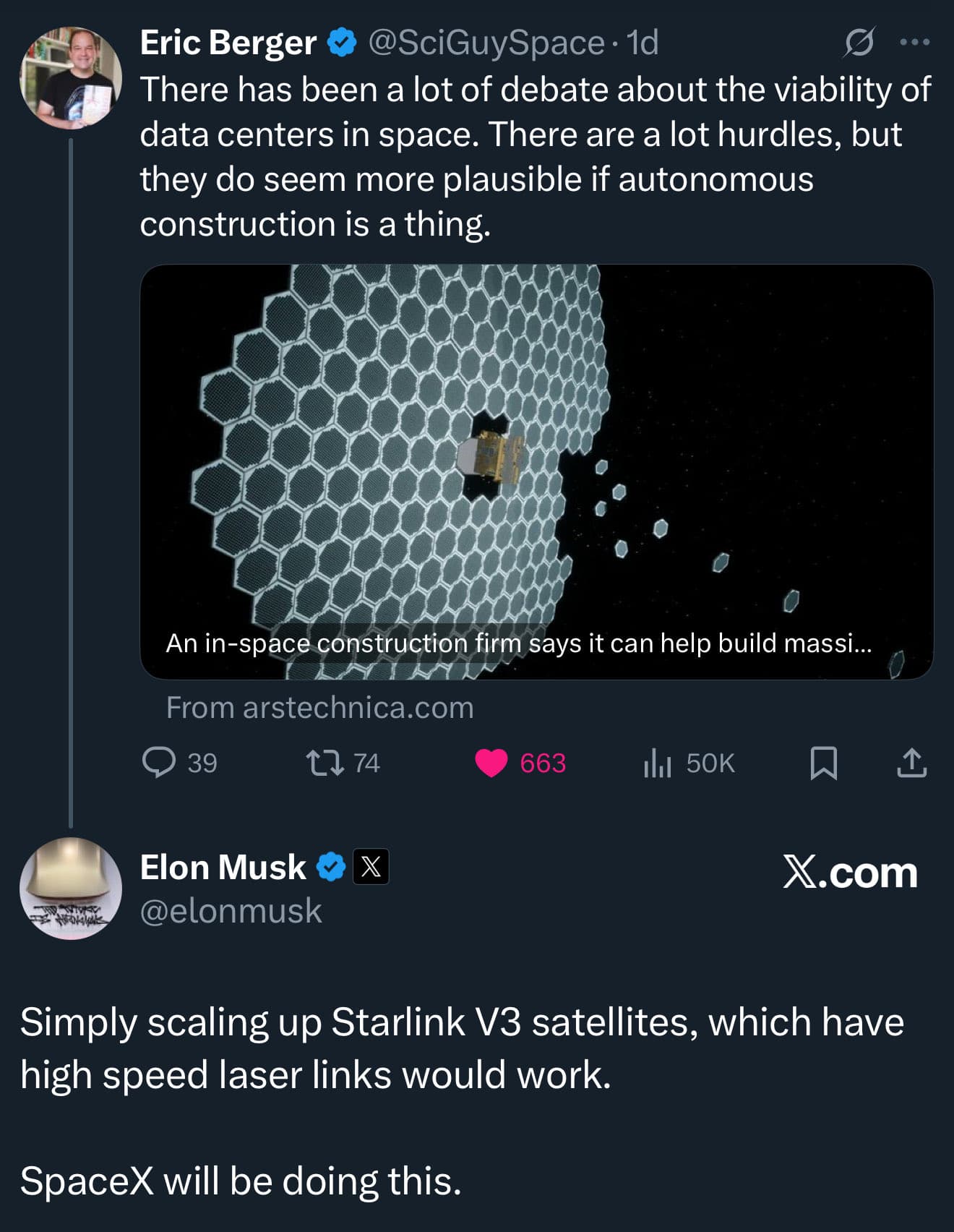Viewport: 954px width, 1232px height.
Task: Open the @elonmusk handle link
Action: (231, 911)
